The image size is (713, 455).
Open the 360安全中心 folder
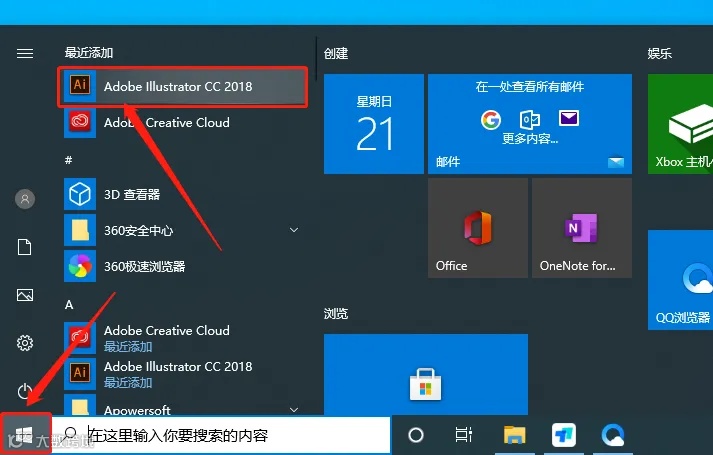[x=182, y=230]
